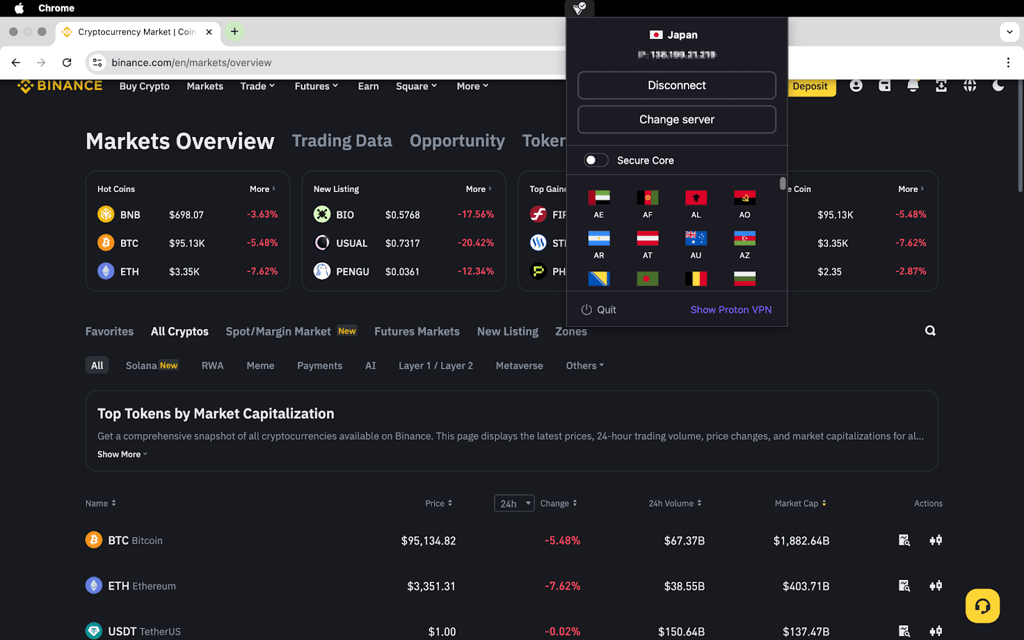
Task: Expand the Others category dropdown
Action: coord(584,366)
